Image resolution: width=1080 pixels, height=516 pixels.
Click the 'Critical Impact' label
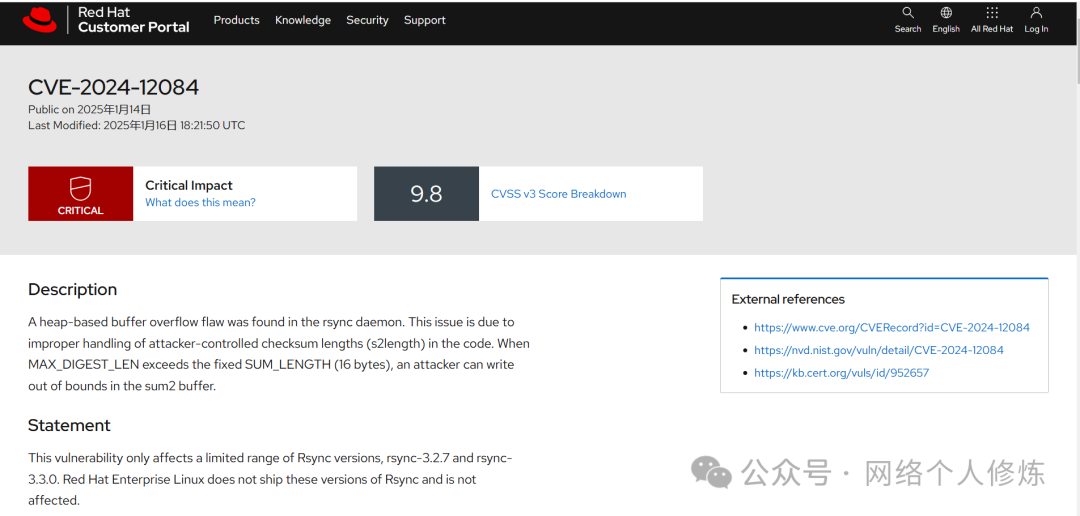coord(189,185)
